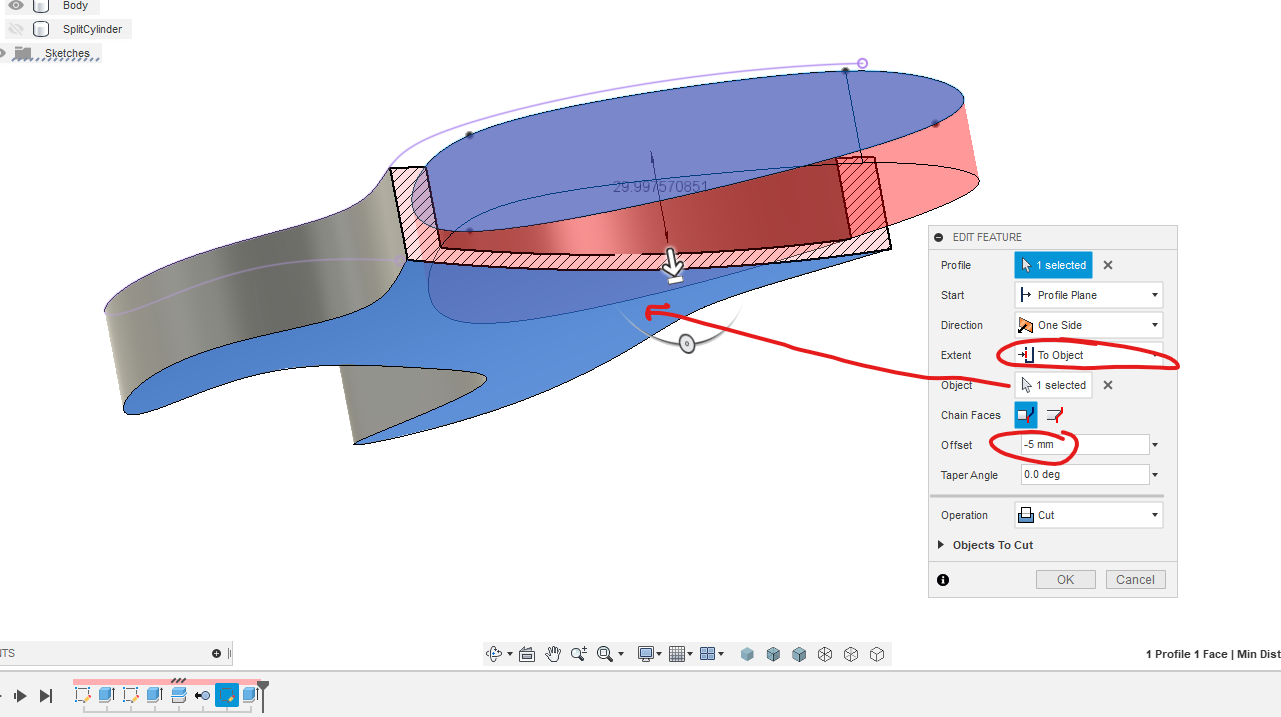Click the Sketches folder icon
1281x717 pixels.
click(23, 53)
